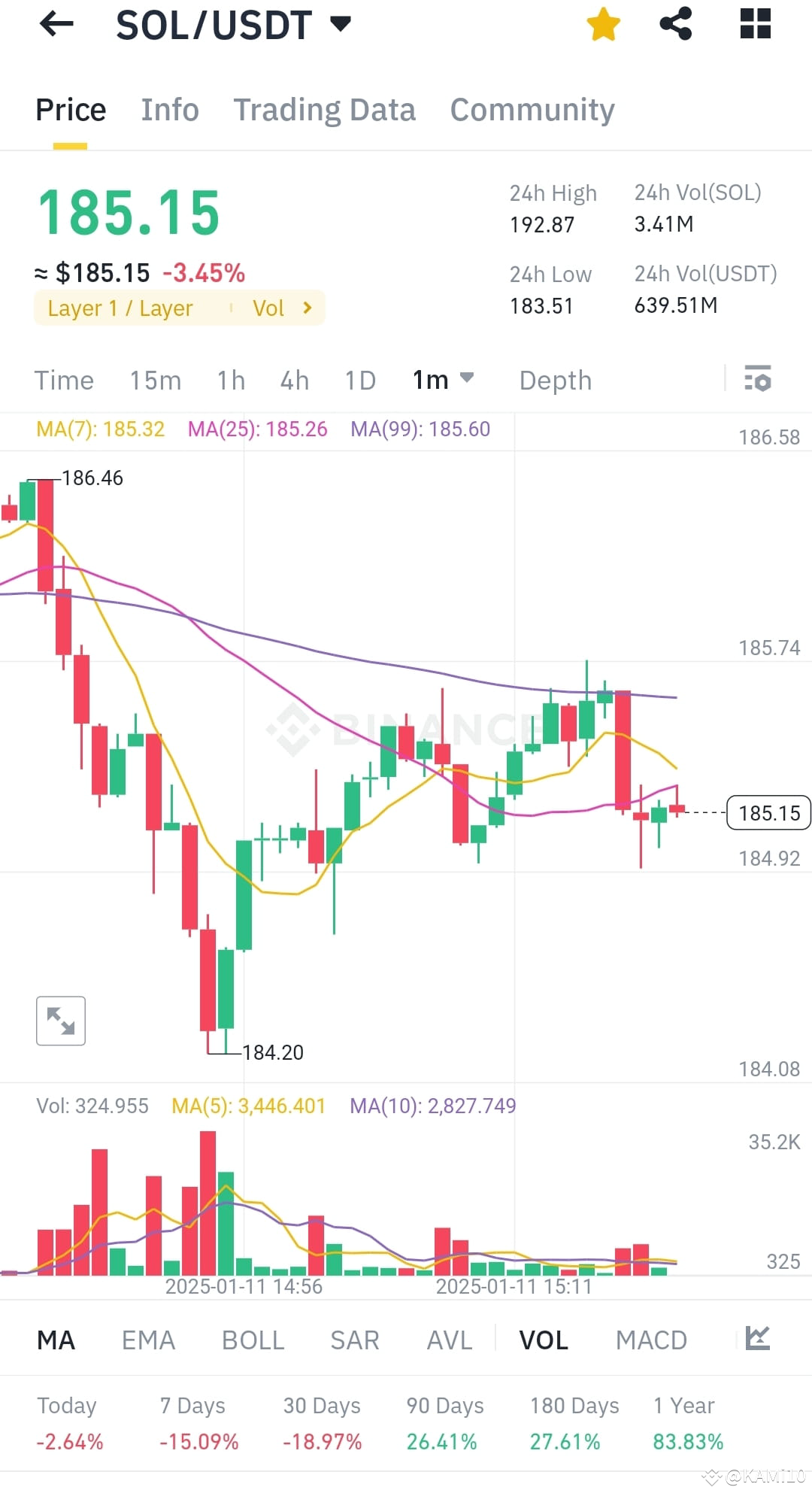812x1493 pixels.
Task: View the Community tab
Action: [x=532, y=110]
